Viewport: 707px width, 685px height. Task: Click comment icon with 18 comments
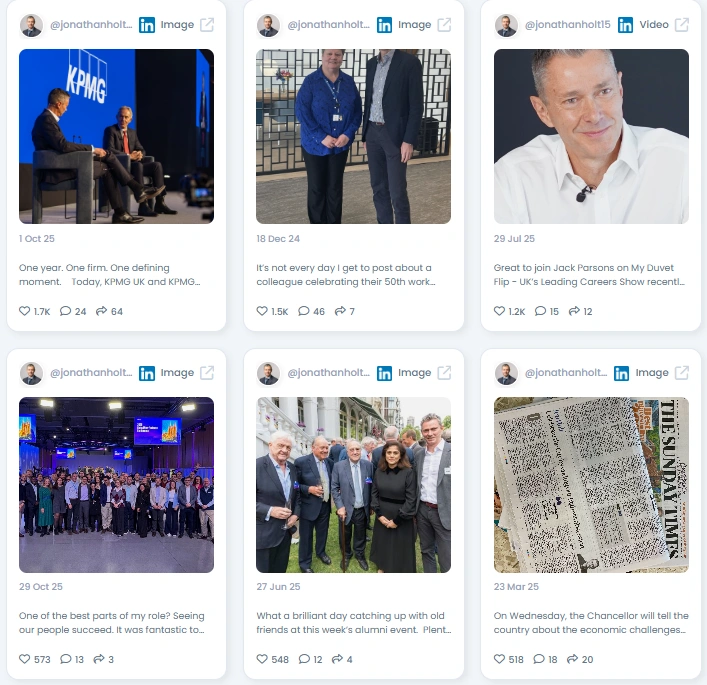(x=539, y=659)
